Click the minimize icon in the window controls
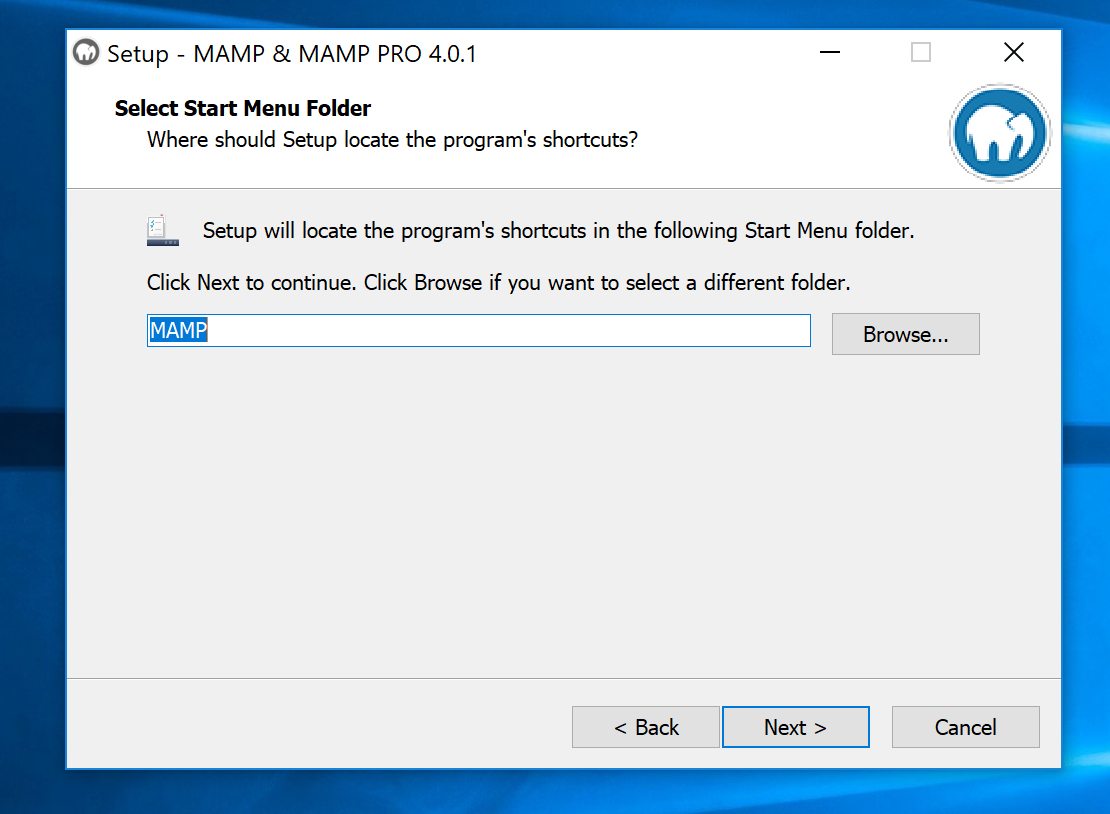This screenshot has height=814, width=1110. (x=829, y=52)
